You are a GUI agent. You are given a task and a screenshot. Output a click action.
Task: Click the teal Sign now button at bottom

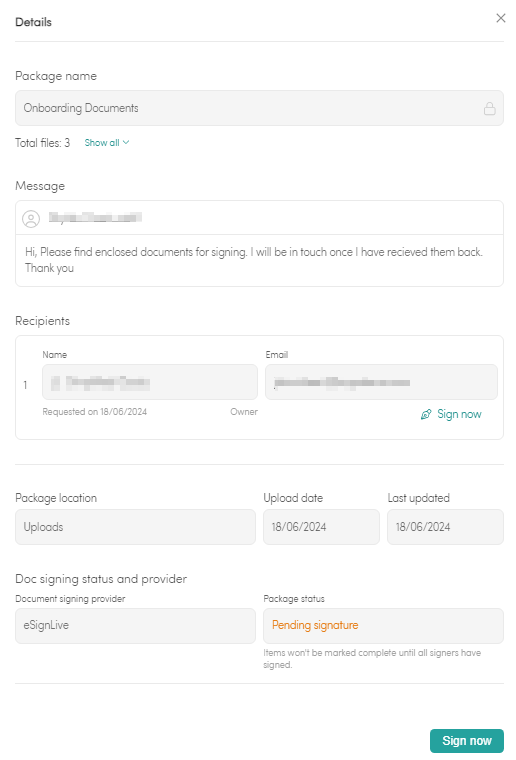pyautogui.click(x=467, y=741)
